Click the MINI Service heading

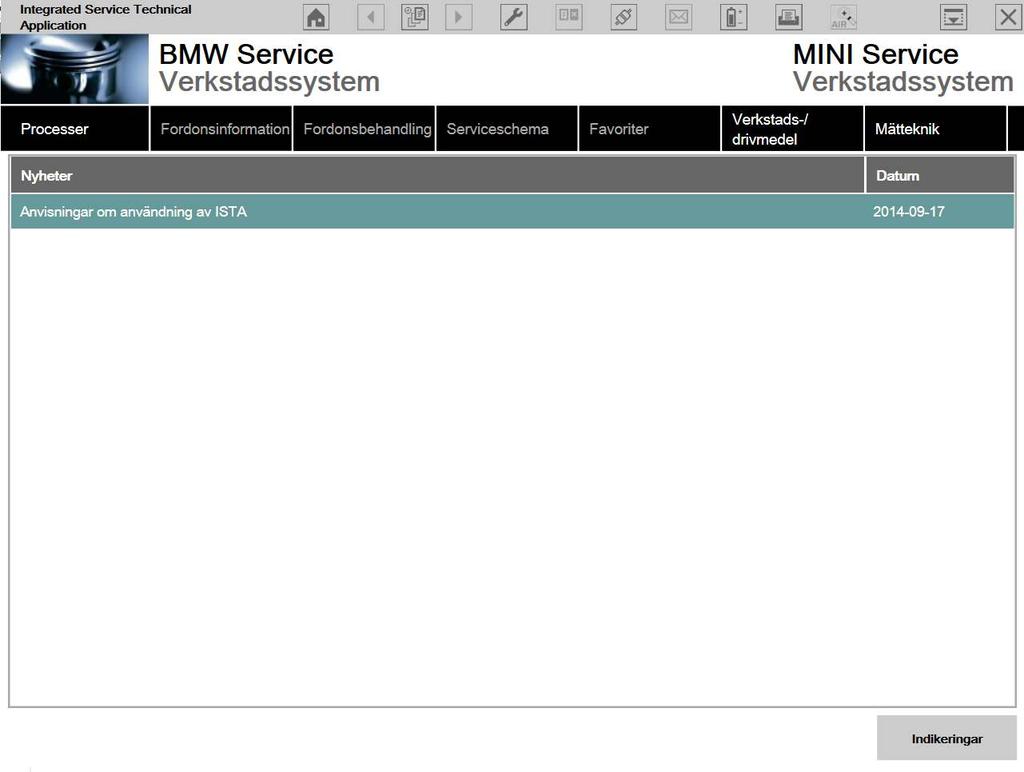coord(876,54)
